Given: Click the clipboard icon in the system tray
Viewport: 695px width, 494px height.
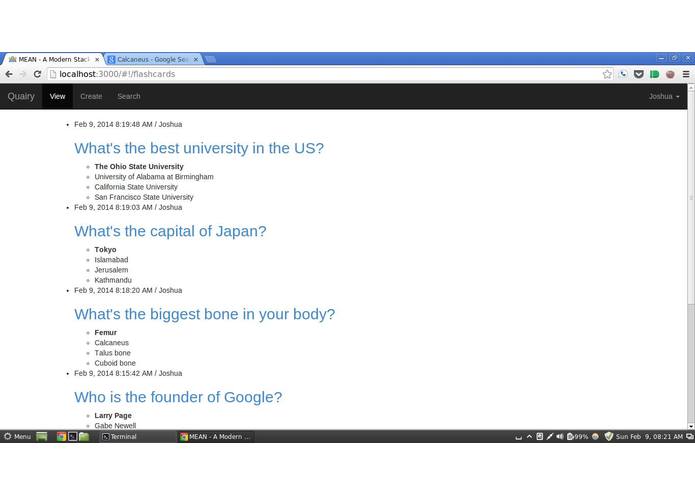Looking at the screenshot, I should tap(539, 436).
